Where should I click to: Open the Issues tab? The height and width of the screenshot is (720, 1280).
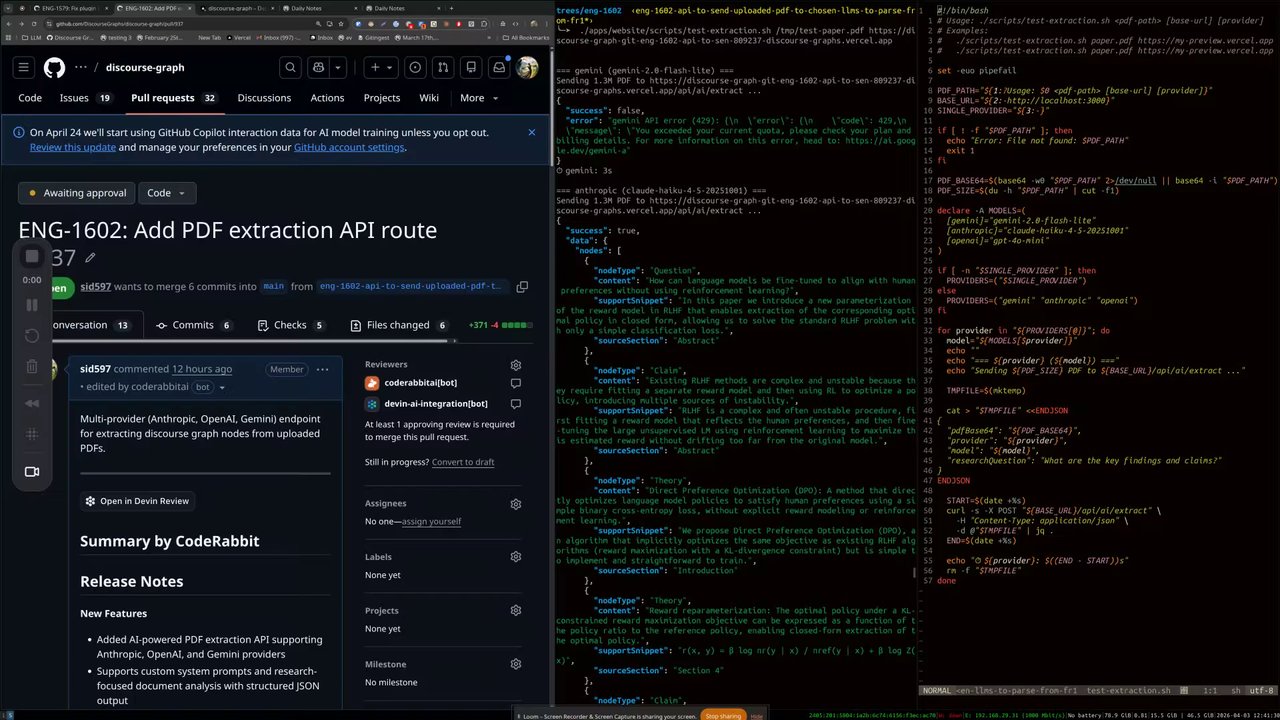(x=85, y=98)
